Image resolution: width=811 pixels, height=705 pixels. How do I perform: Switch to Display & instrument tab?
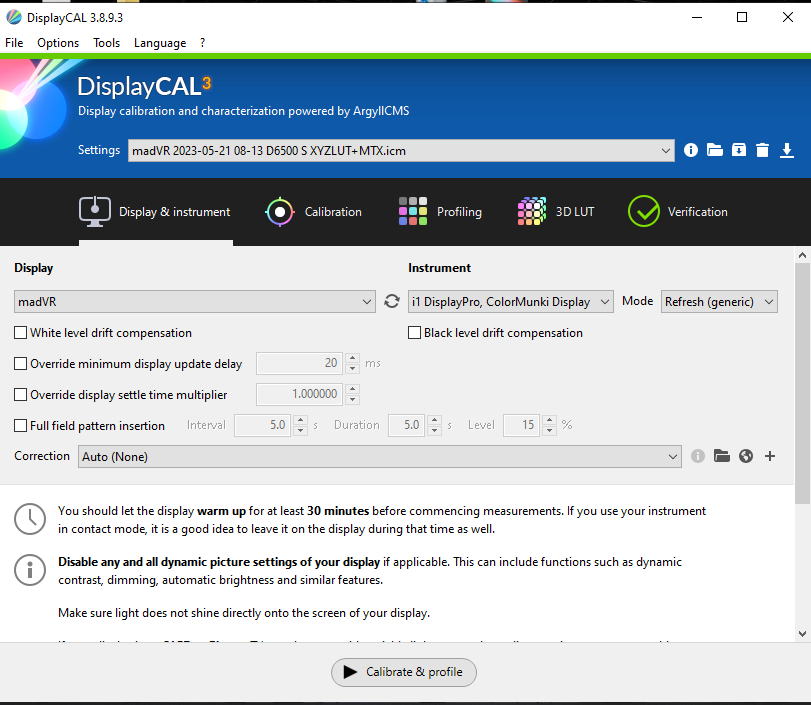155,212
